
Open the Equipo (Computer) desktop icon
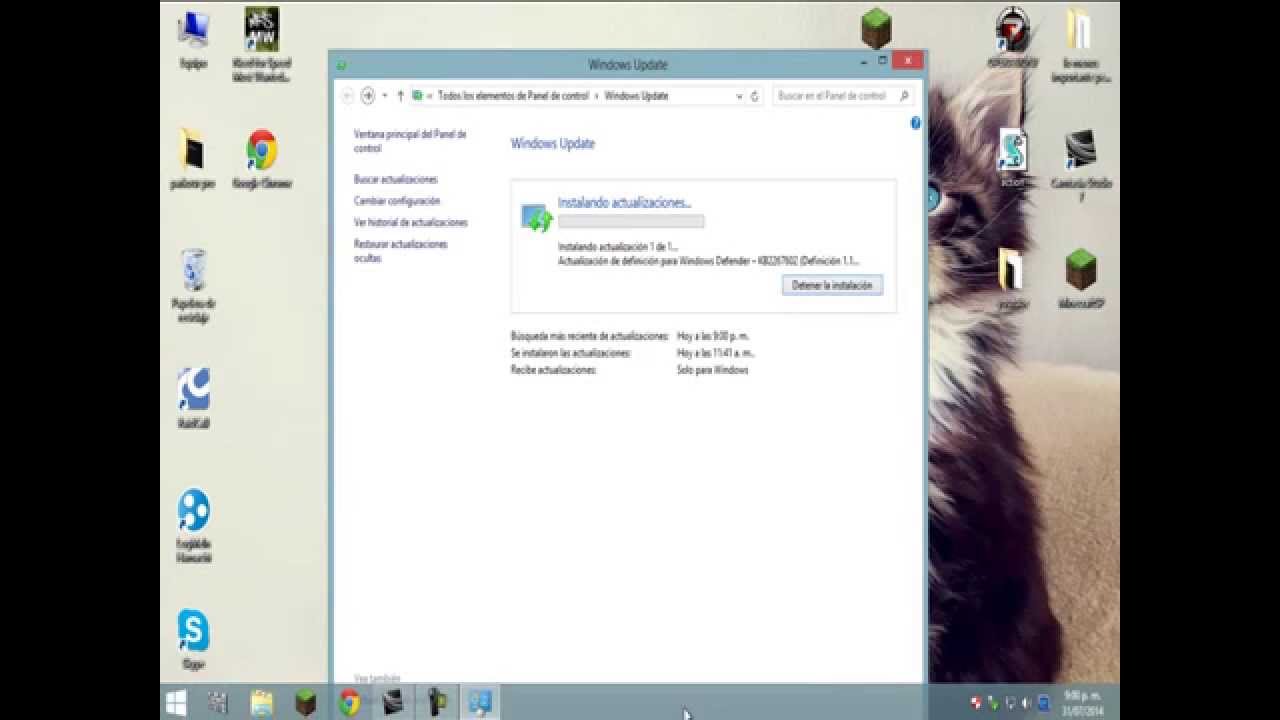pos(193,38)
